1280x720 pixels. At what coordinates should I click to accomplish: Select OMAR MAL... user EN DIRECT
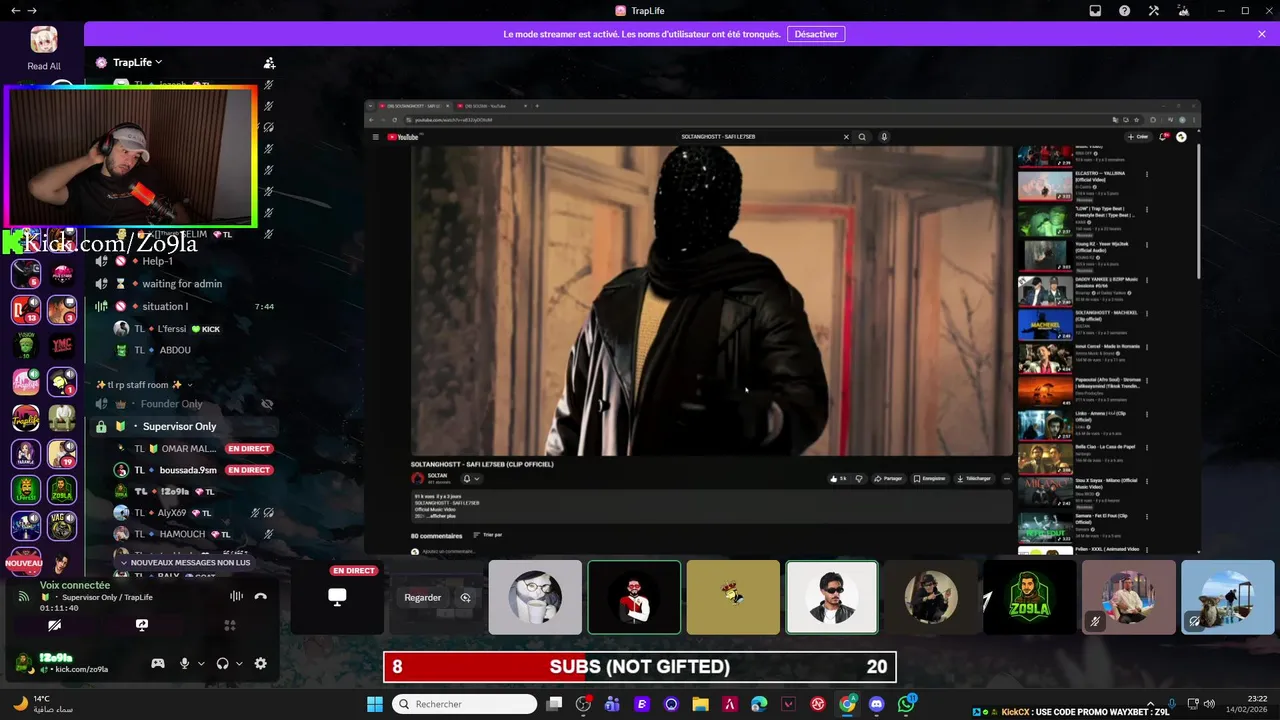coord(188,449)
